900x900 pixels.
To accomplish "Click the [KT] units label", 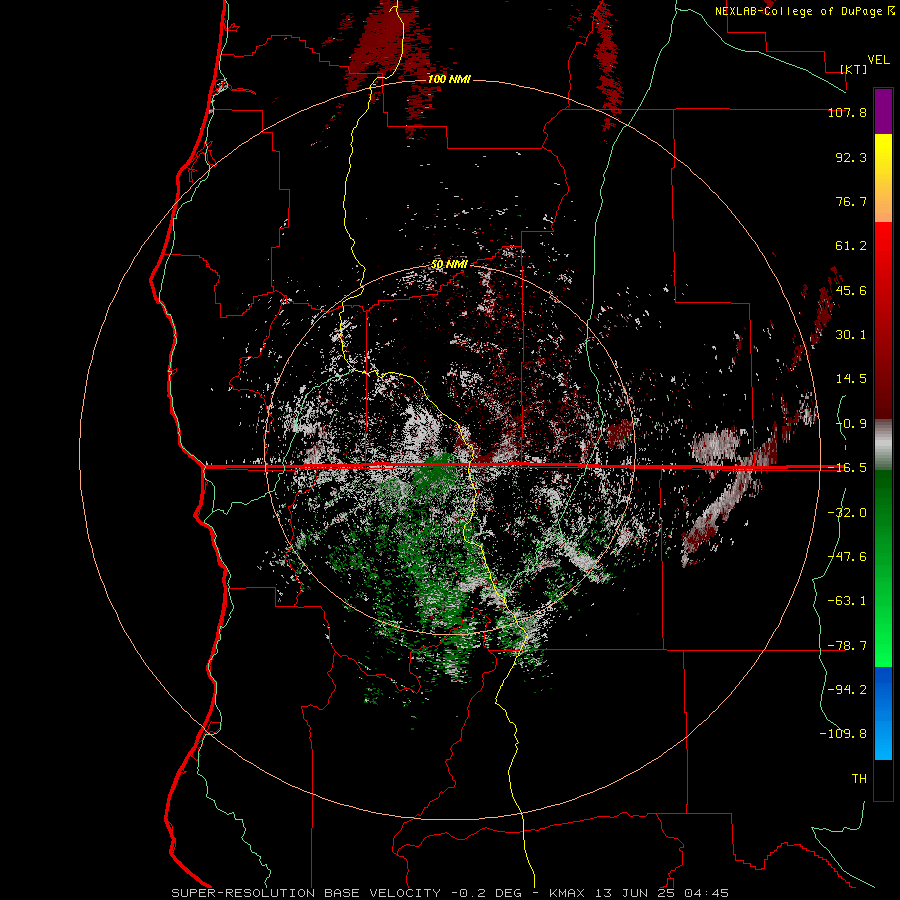I will pos(854,69).
